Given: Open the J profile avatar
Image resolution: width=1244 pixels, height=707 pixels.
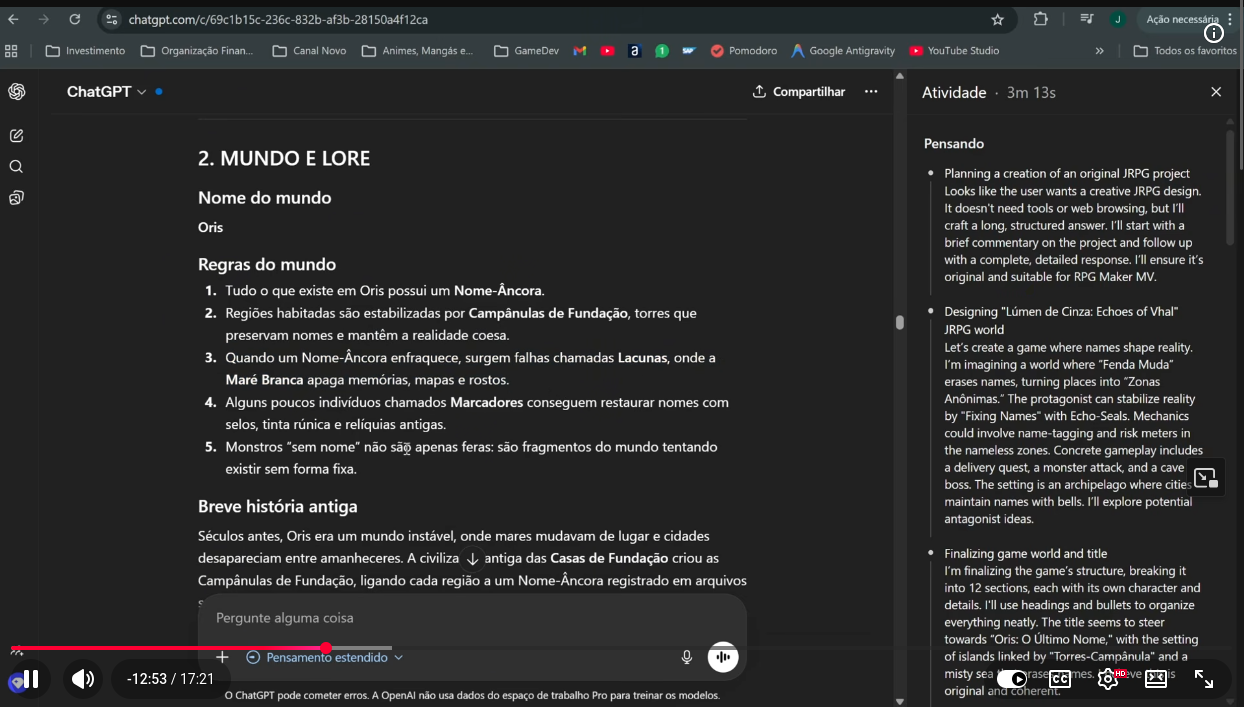Looking at the screenshot, I should (x=1118, y=19).
